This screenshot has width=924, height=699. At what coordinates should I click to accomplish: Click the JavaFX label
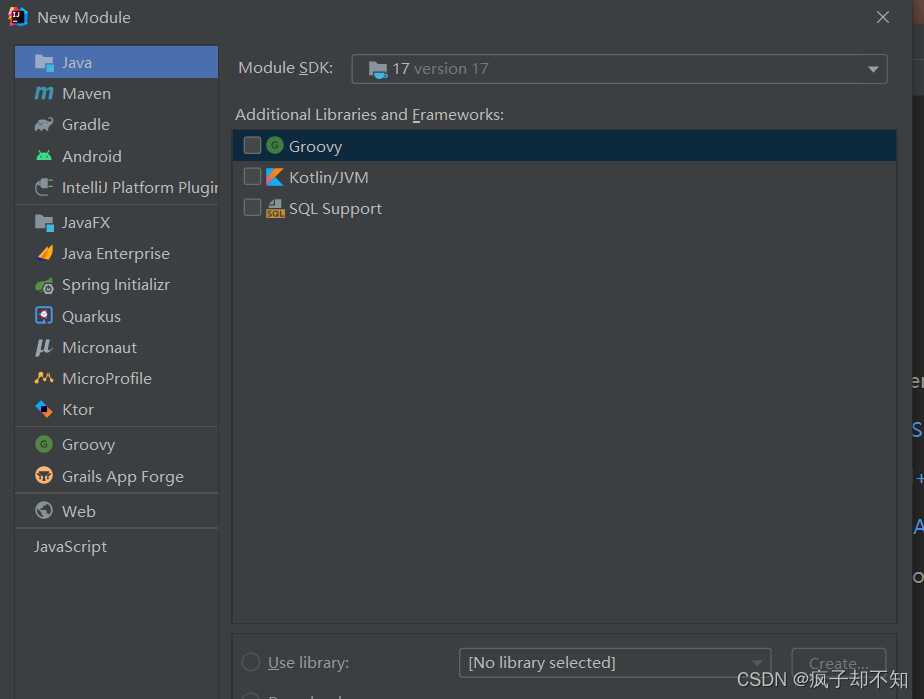click(87, 223)
